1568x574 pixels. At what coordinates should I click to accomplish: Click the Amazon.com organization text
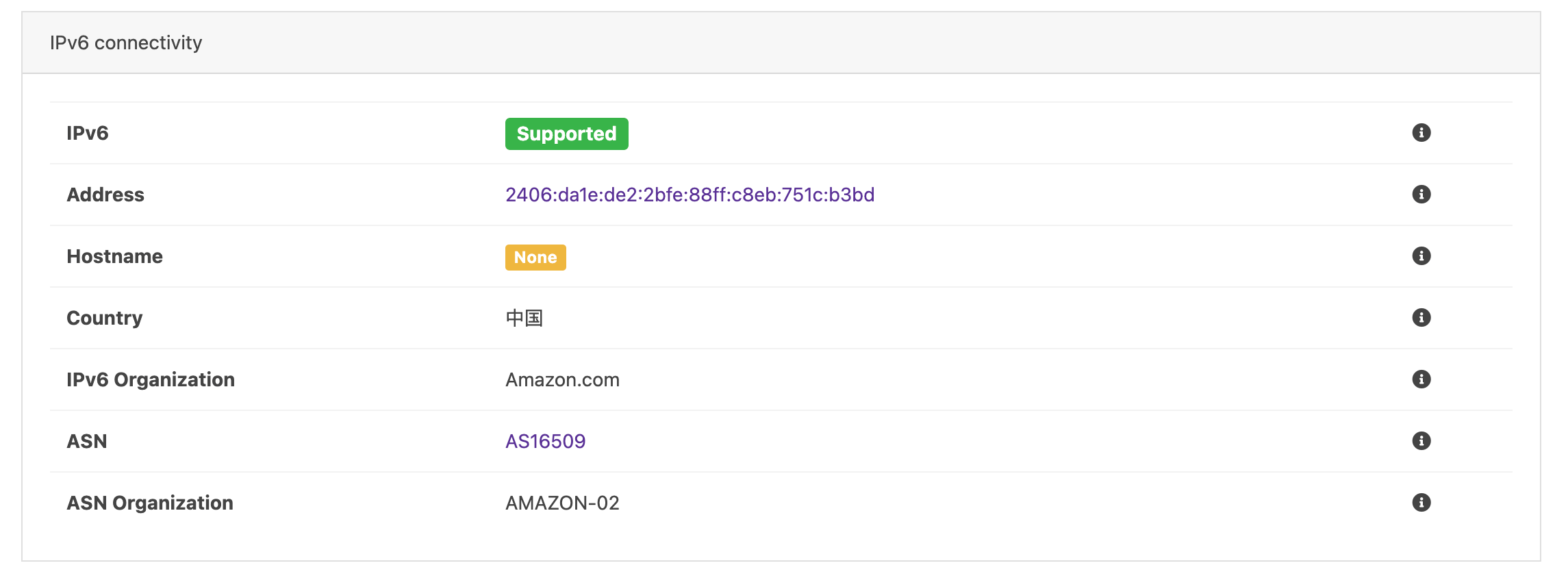point(562,380)
